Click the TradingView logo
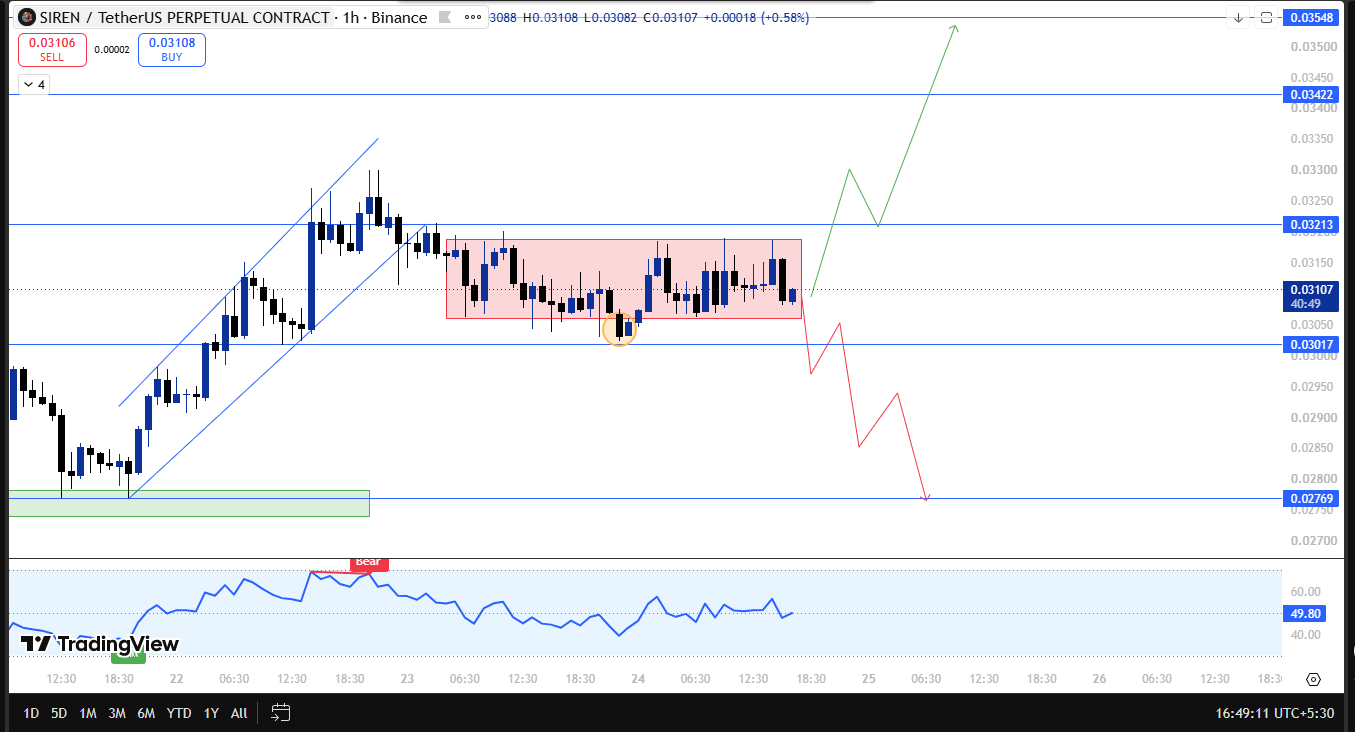The height and width of the screenshot is (732, 1355). (x=100, y=644)
